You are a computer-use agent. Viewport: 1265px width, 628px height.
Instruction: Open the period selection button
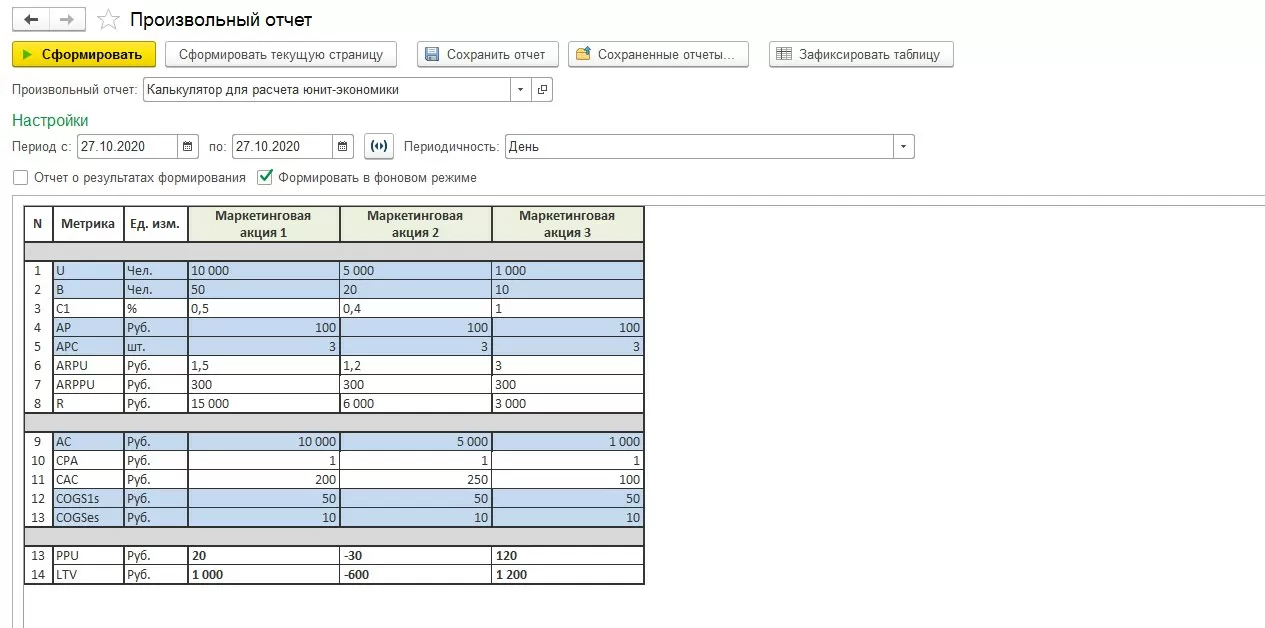(379, 146)
